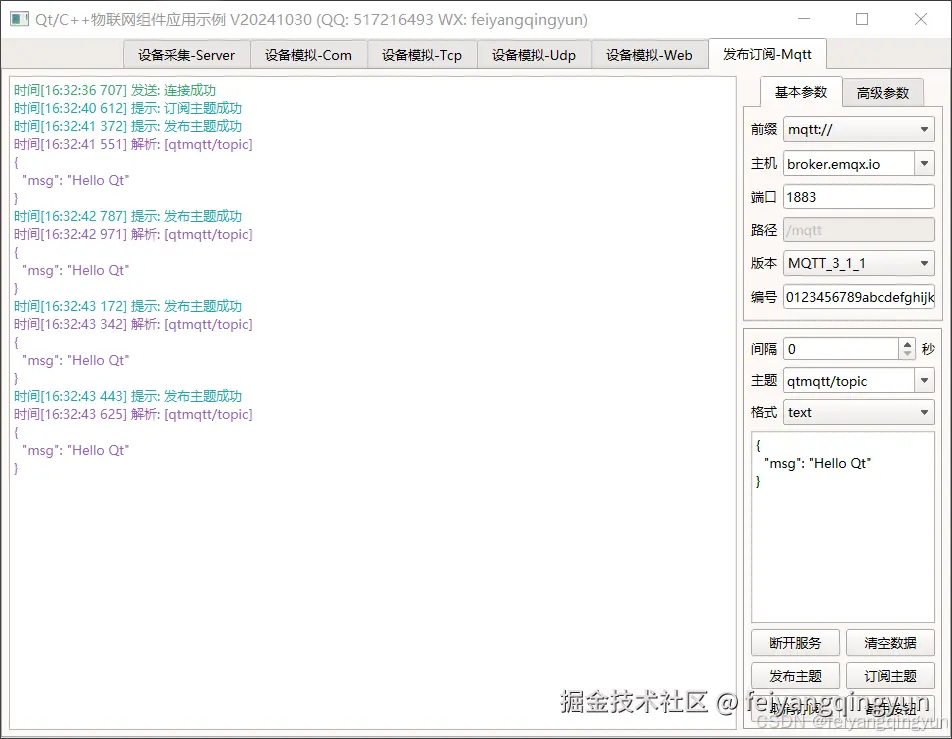Click the 断开服务 disconnect button
Image resolution: width=952 pixels, height=739 pixels.
point(795,643)
